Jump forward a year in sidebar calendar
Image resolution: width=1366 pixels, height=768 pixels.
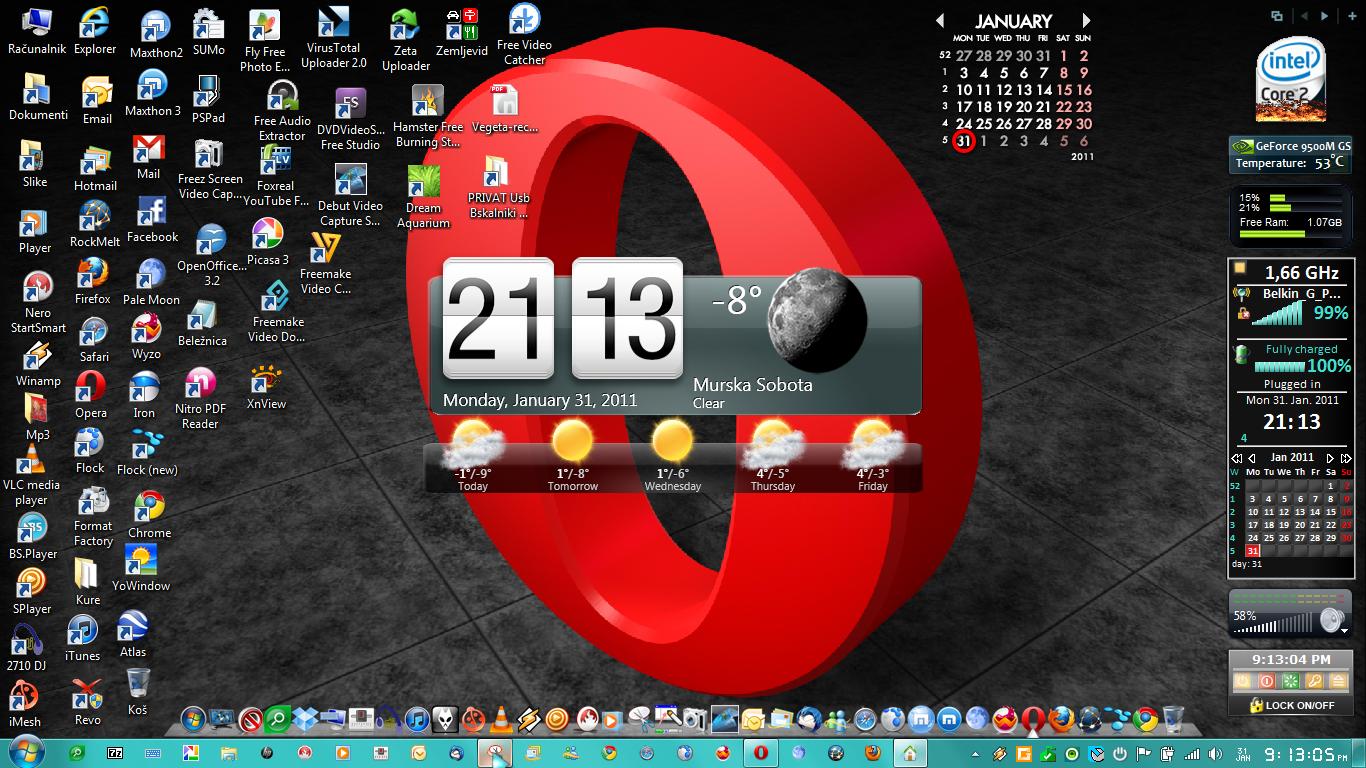coord(1346,458)
